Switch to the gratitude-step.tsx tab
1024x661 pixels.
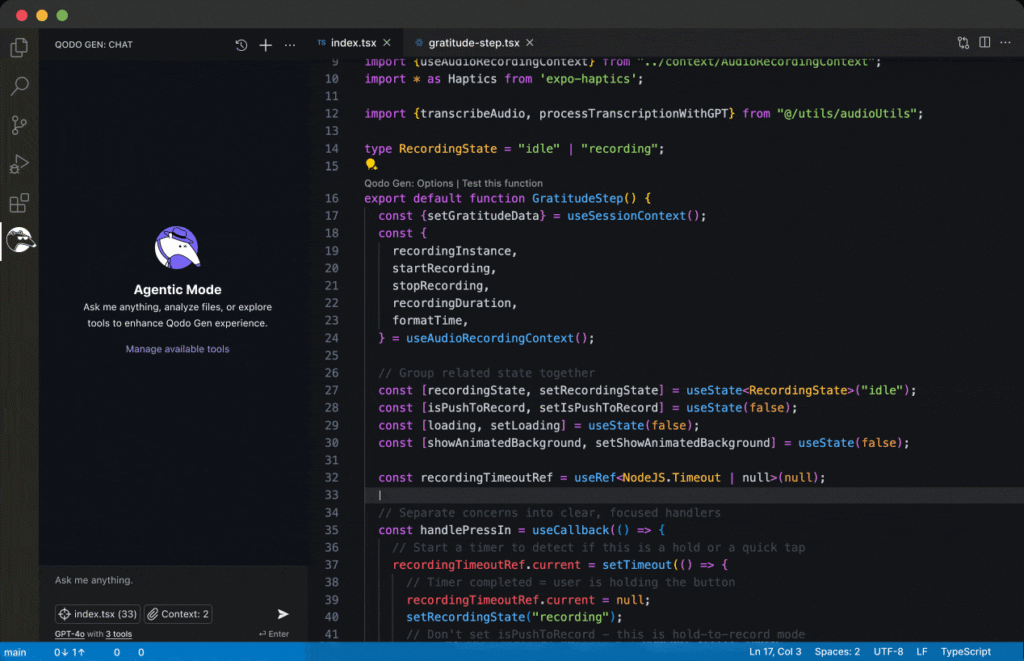[x=473, y=43]
